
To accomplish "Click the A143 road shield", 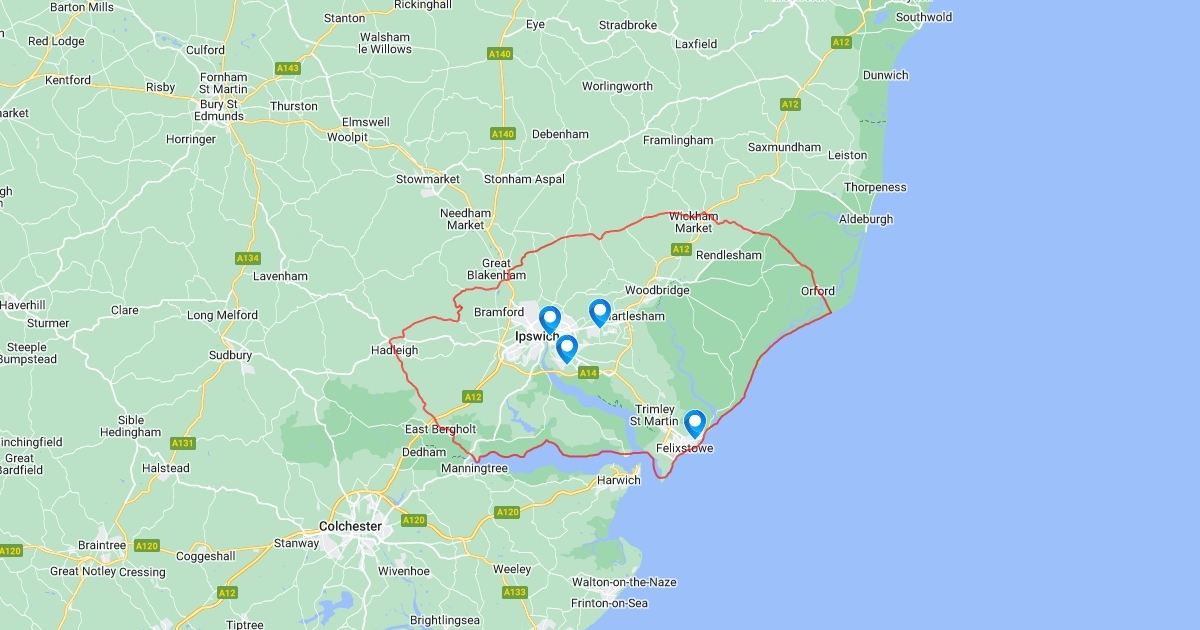I will point(288,68).
